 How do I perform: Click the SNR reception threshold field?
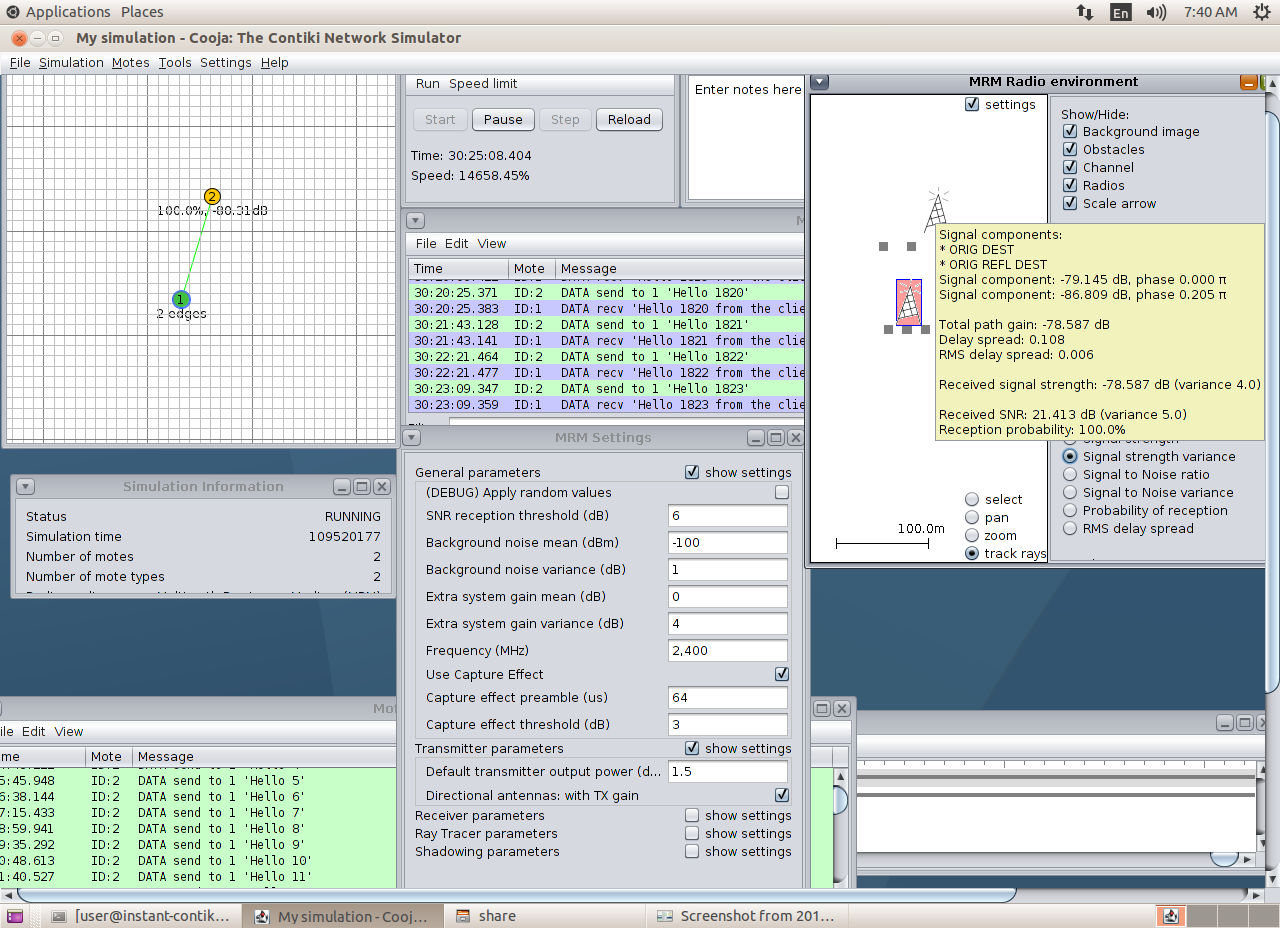(727, 516)
